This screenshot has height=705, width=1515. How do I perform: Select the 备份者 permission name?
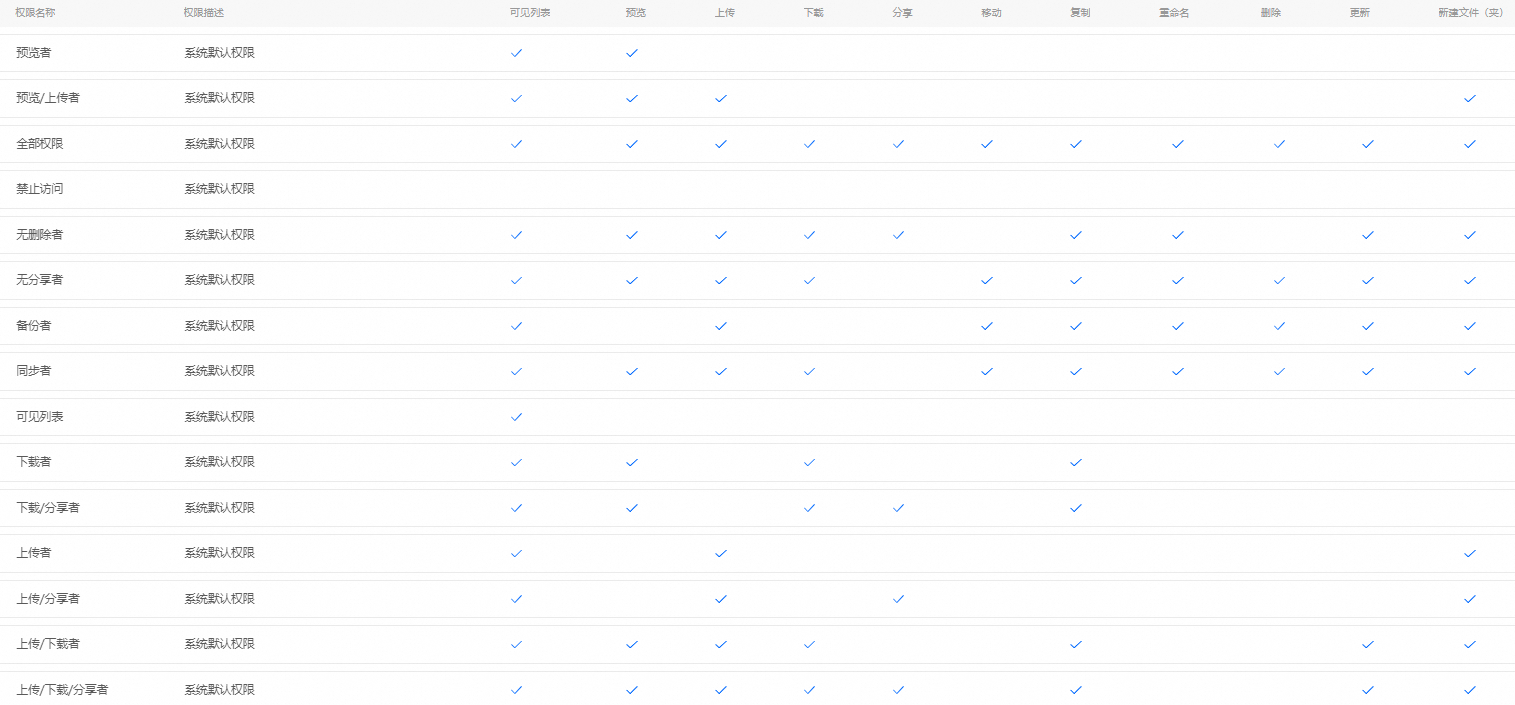click(34, 326)
